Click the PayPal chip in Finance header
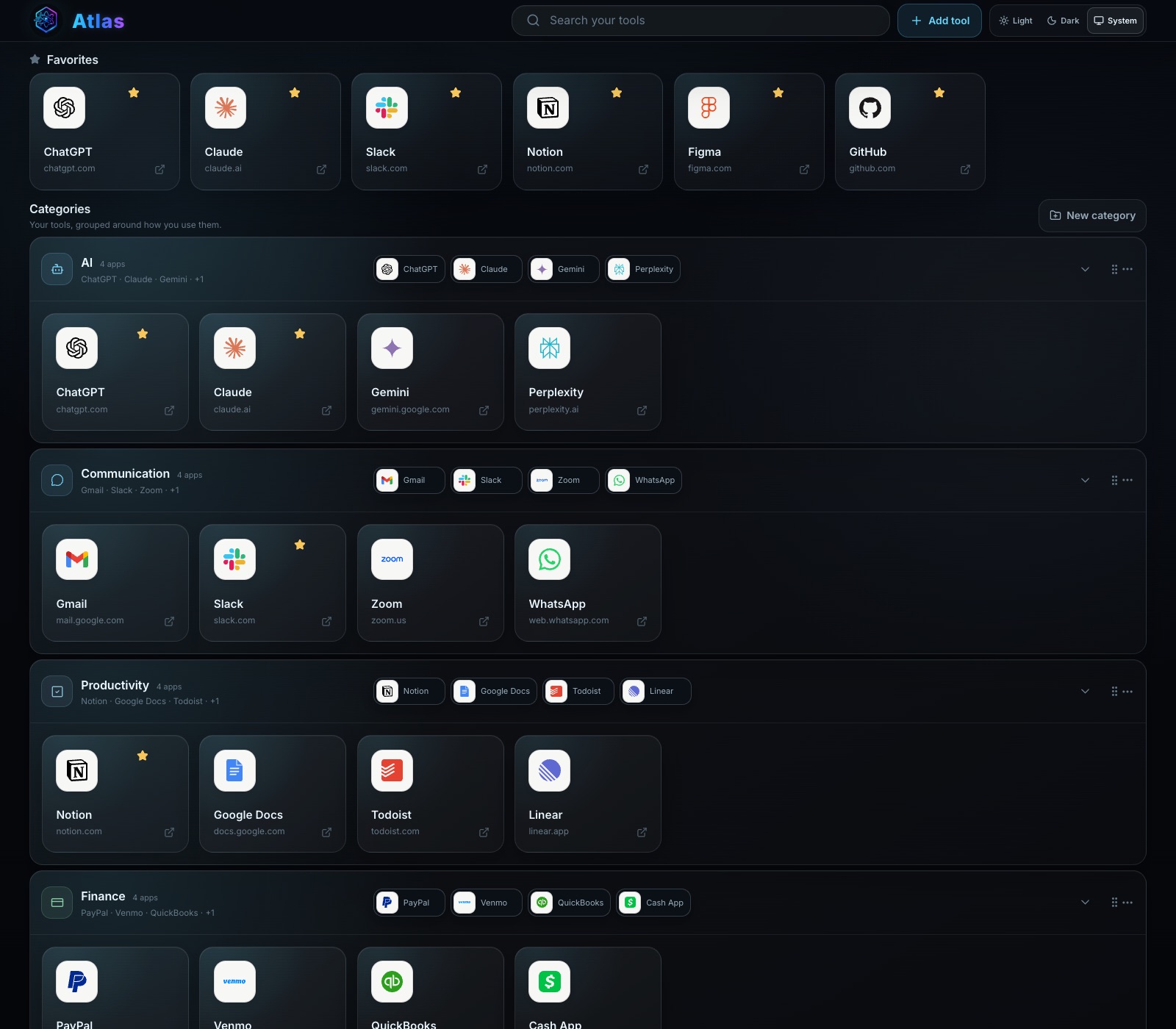Screen dimensions: 1176x1029 [409, 903]
